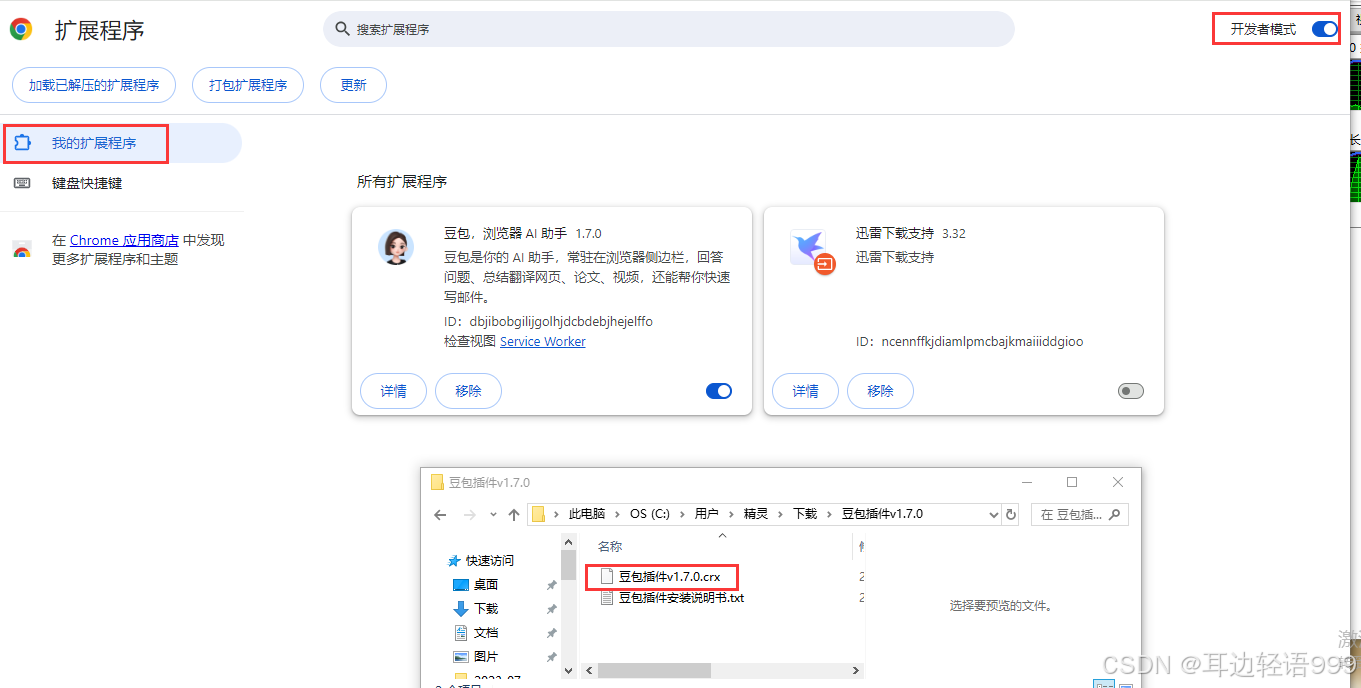1361x688 pixels.
Task: Click 用户 breadcrumb segment
Action: pyautogui.click(x=706, y=514)
